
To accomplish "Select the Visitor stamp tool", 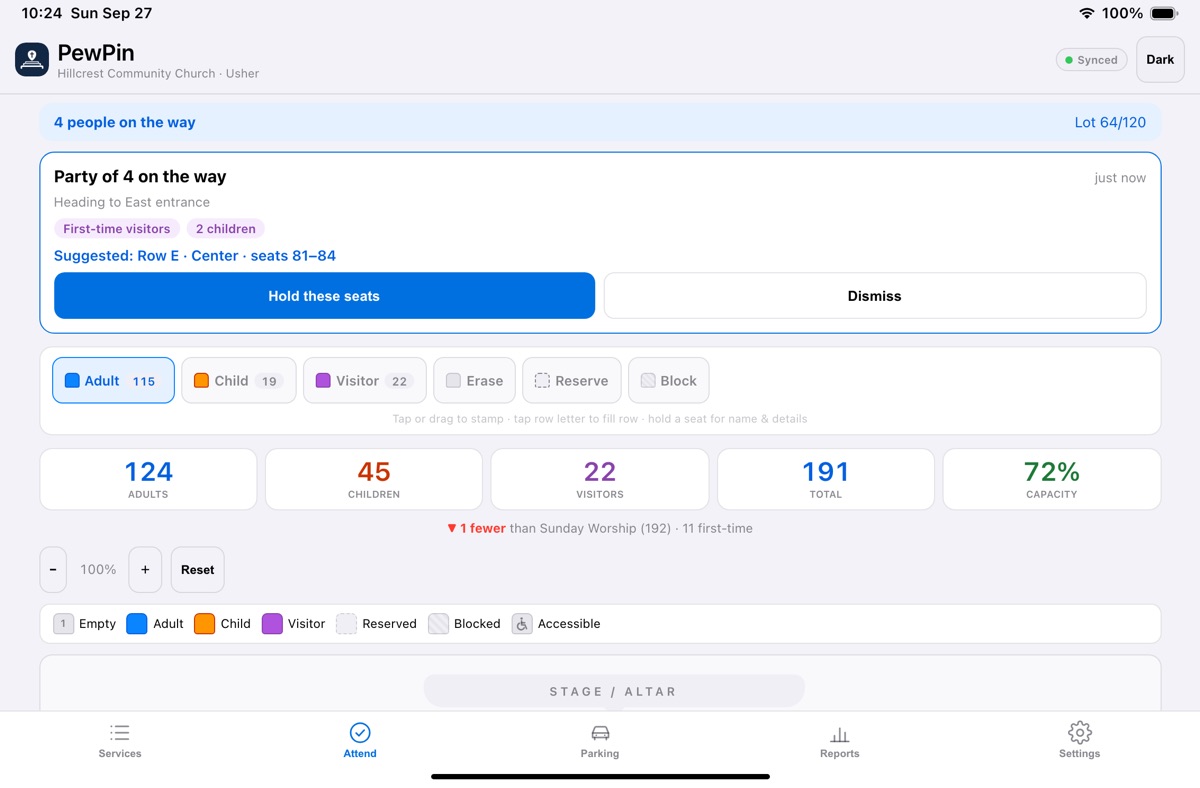I will pos(365,381).
